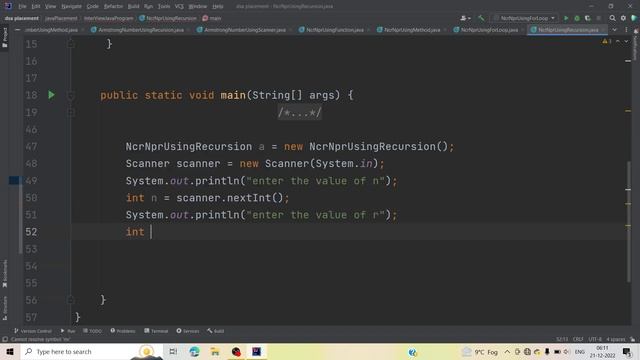This screenshot has width=640, height=360.
Task: Open the Build menu
Action: (133, 6)
